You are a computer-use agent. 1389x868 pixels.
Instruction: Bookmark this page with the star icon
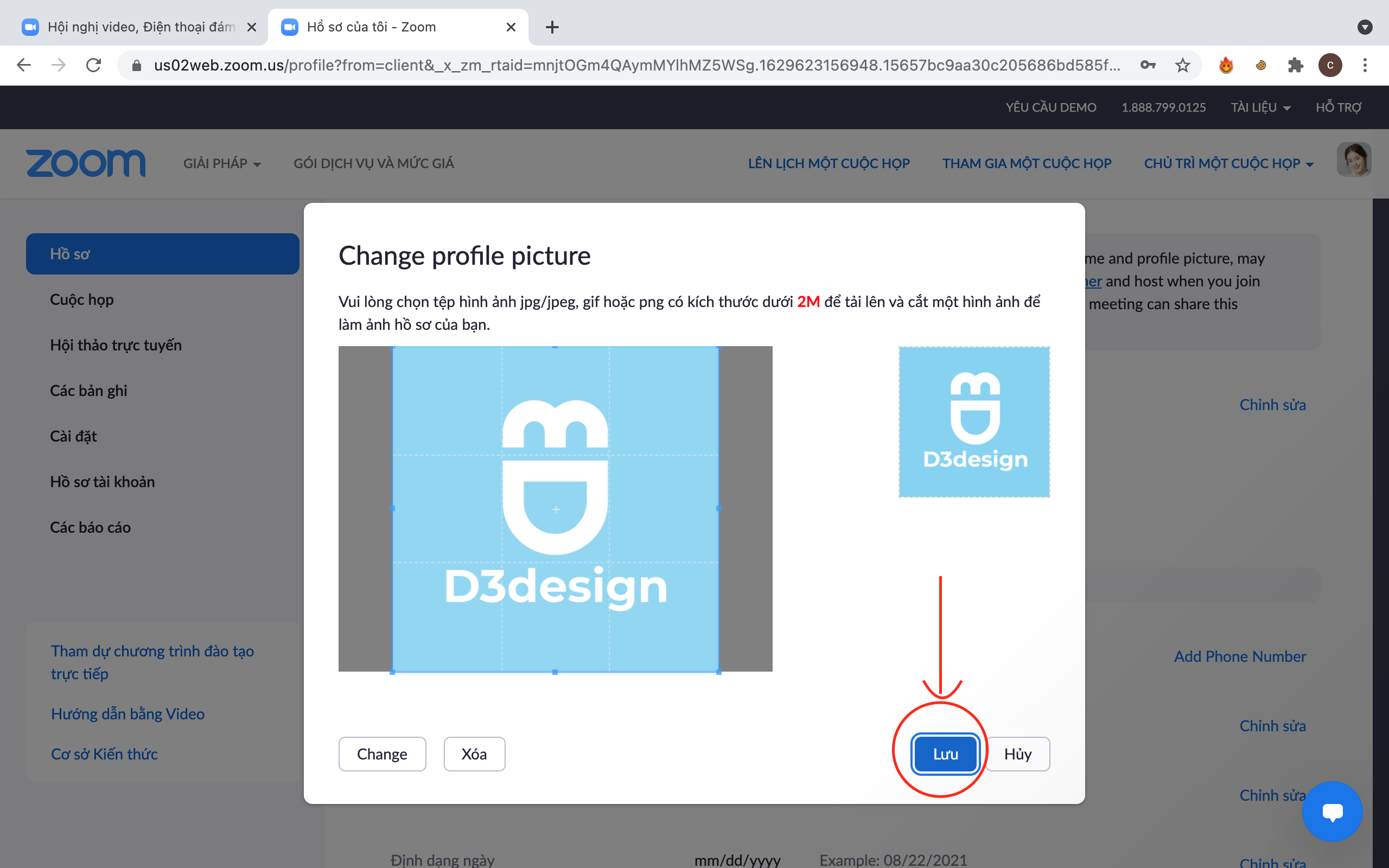click(1182, 65)
